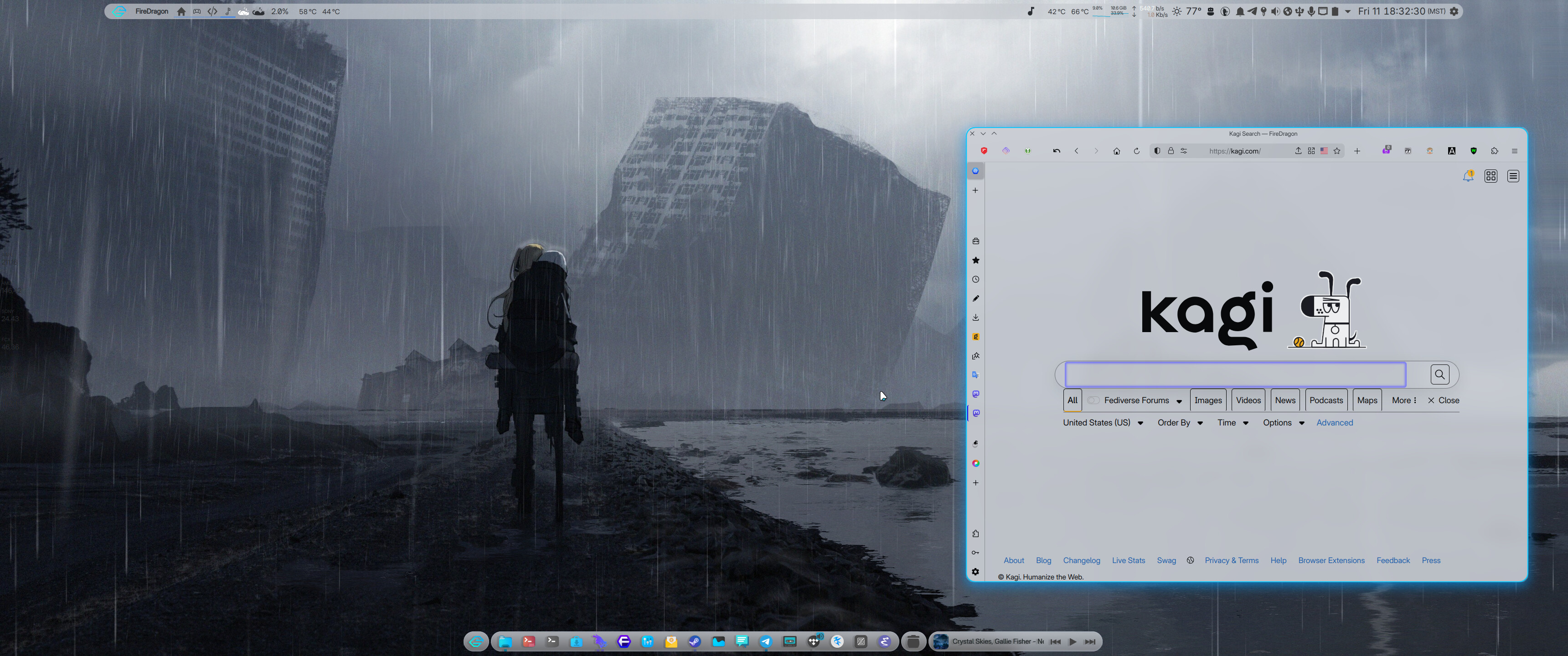Focus the Kagi search input field
The image size is (1568, 656).
pos(1234,375)
